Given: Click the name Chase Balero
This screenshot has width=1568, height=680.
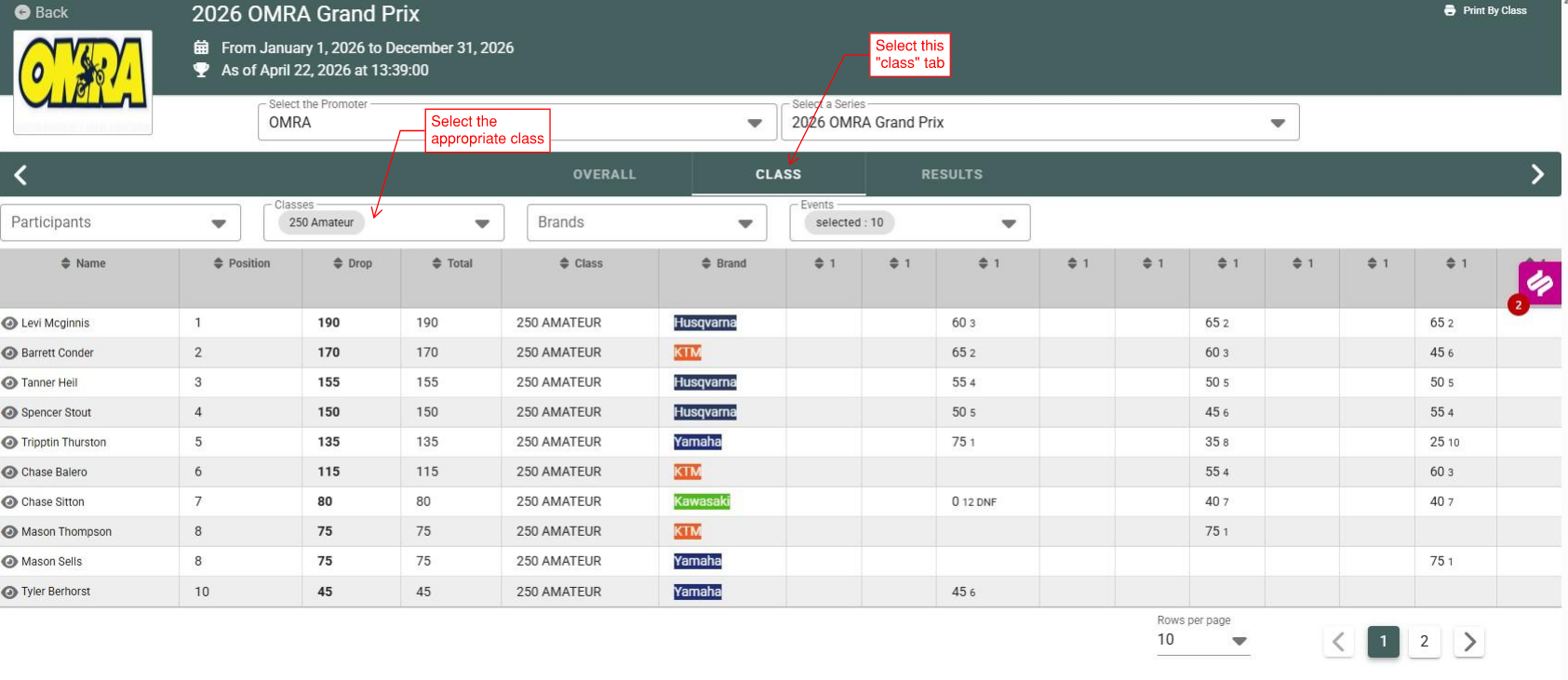Looking at the screenshot, I should (54, 472).
